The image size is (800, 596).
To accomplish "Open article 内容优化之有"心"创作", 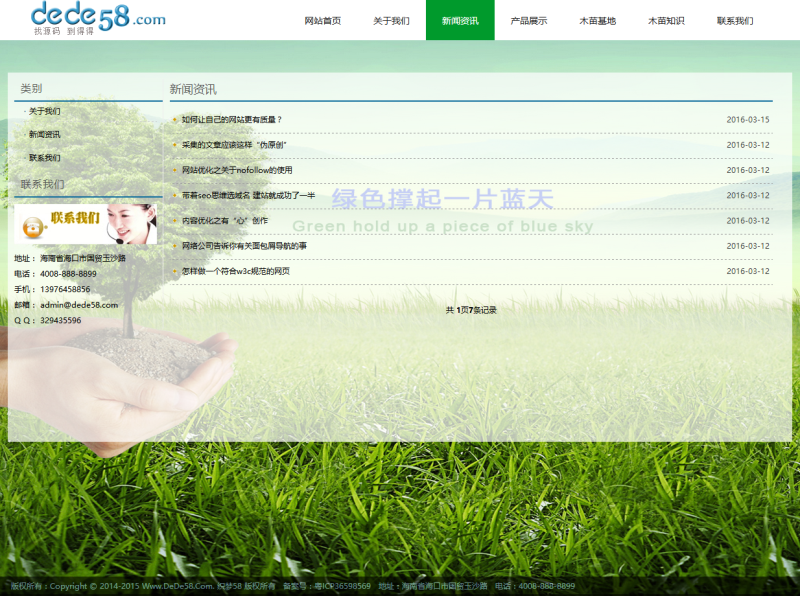I will (x=225, y=220).
